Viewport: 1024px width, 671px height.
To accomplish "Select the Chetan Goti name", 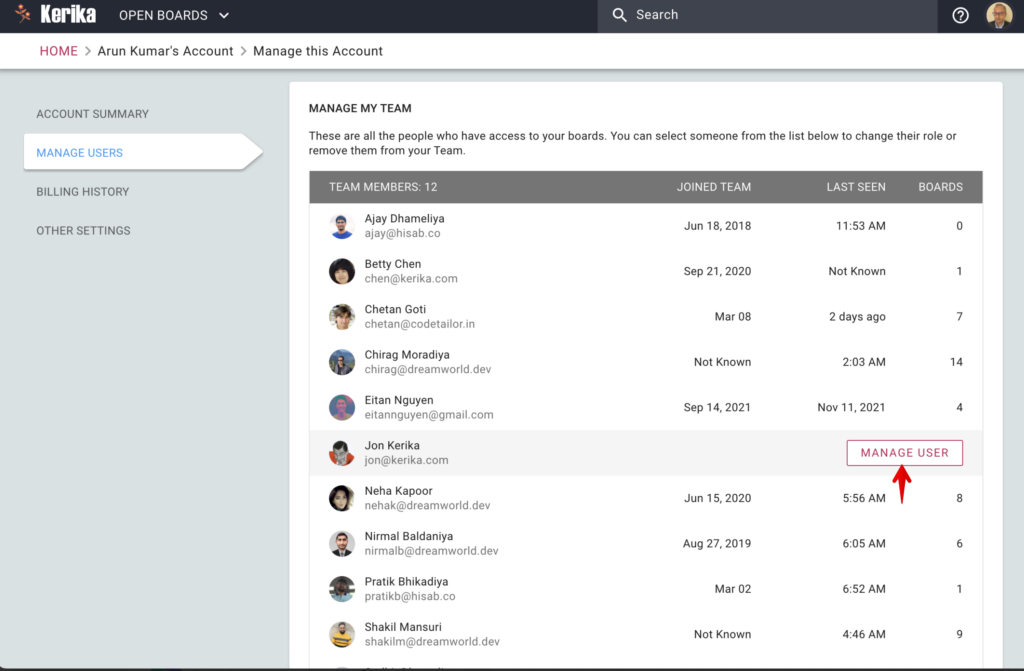I will [x=395, y=309].
